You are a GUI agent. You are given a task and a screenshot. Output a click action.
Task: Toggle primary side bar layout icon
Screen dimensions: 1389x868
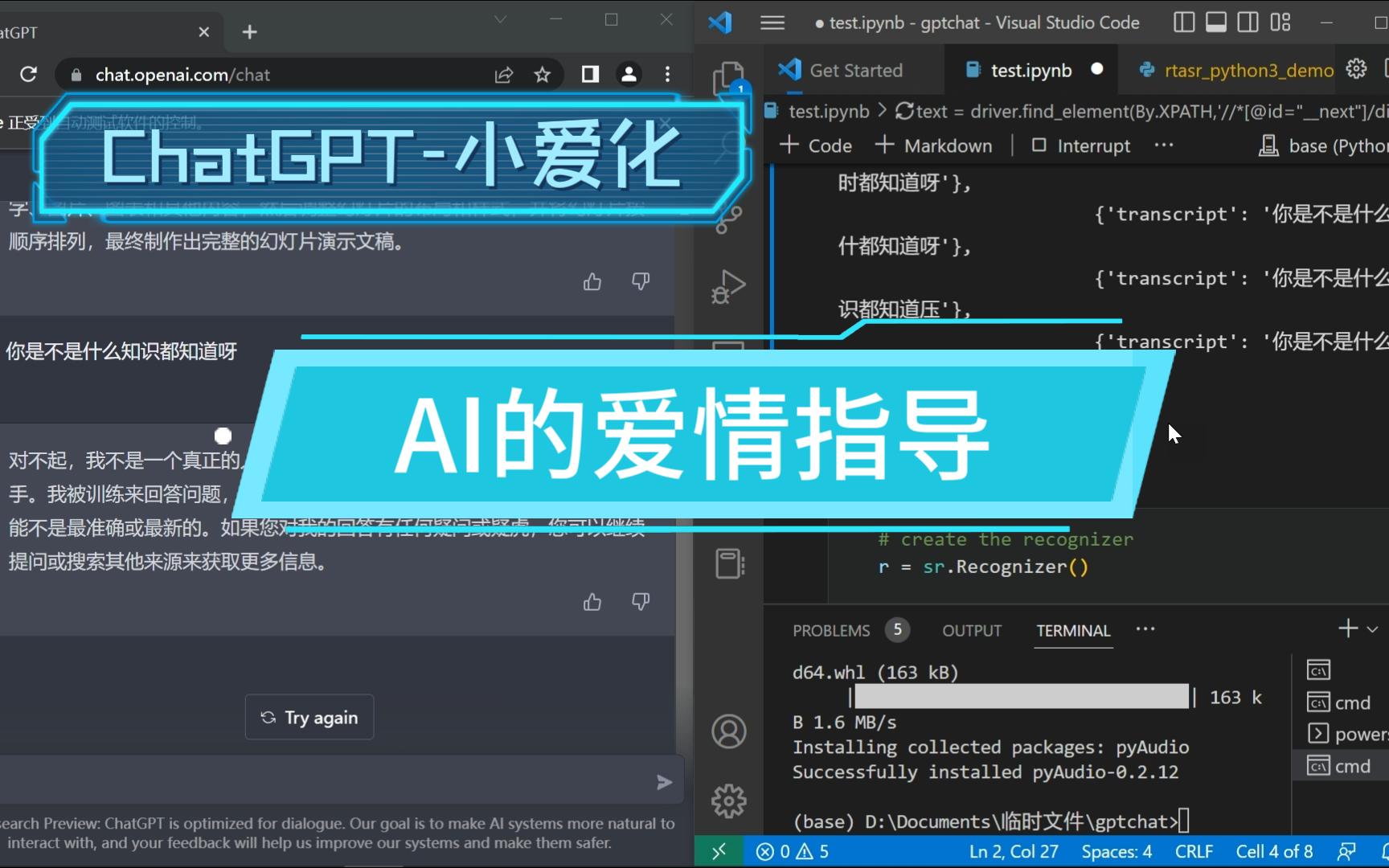1184,23
